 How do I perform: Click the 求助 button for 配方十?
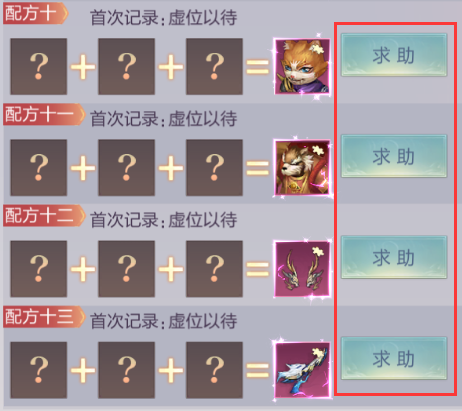[x=394, y=55]
